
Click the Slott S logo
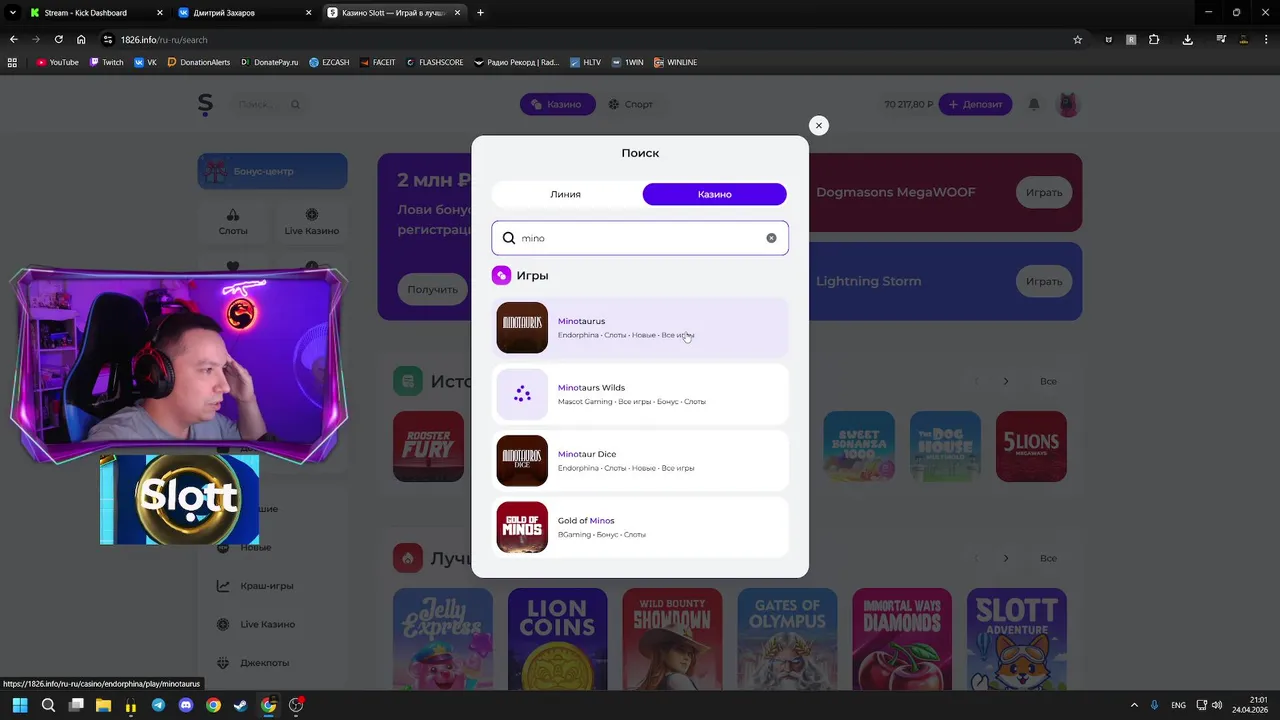[205, 104]
